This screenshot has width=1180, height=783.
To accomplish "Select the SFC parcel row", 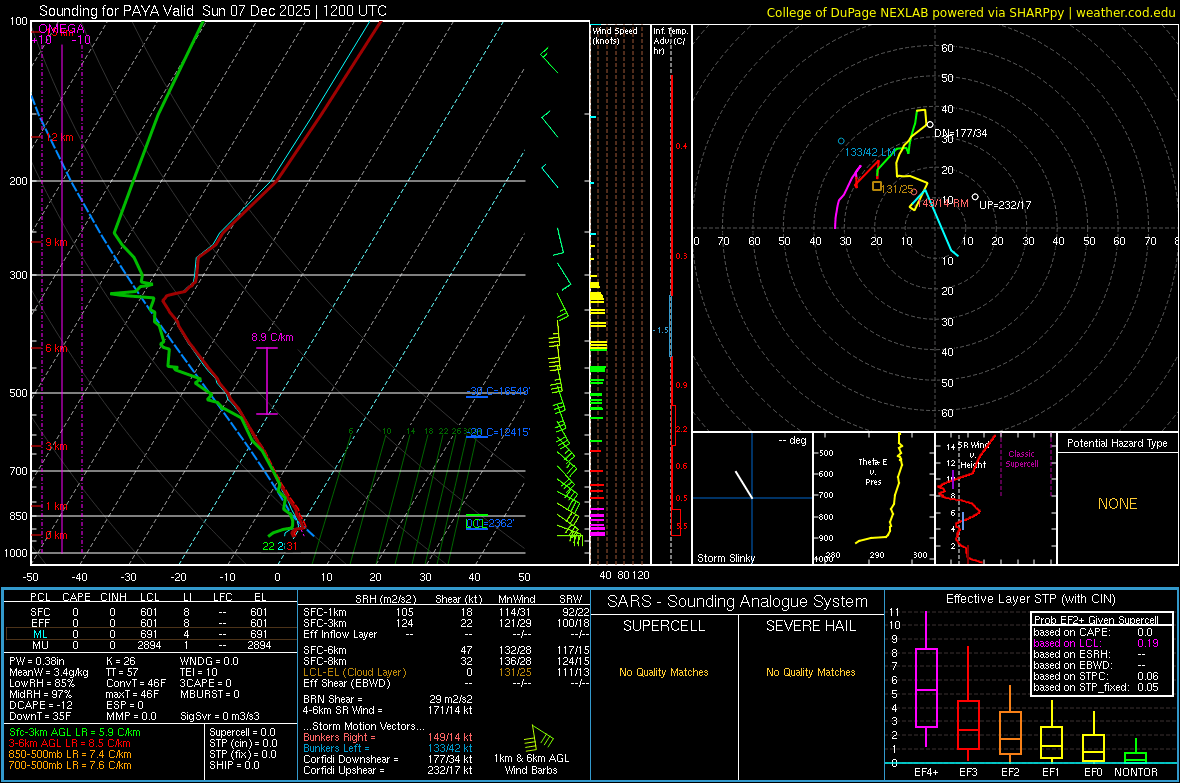I will tap(149, 612).
